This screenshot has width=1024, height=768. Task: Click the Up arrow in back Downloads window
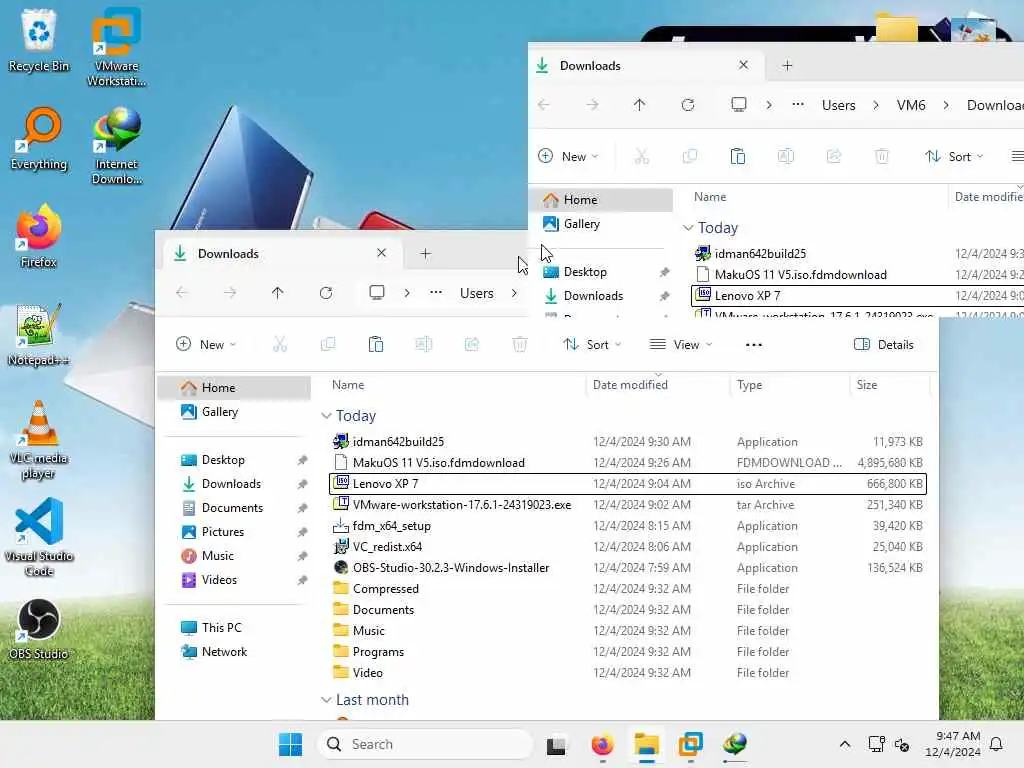[639, 105]
